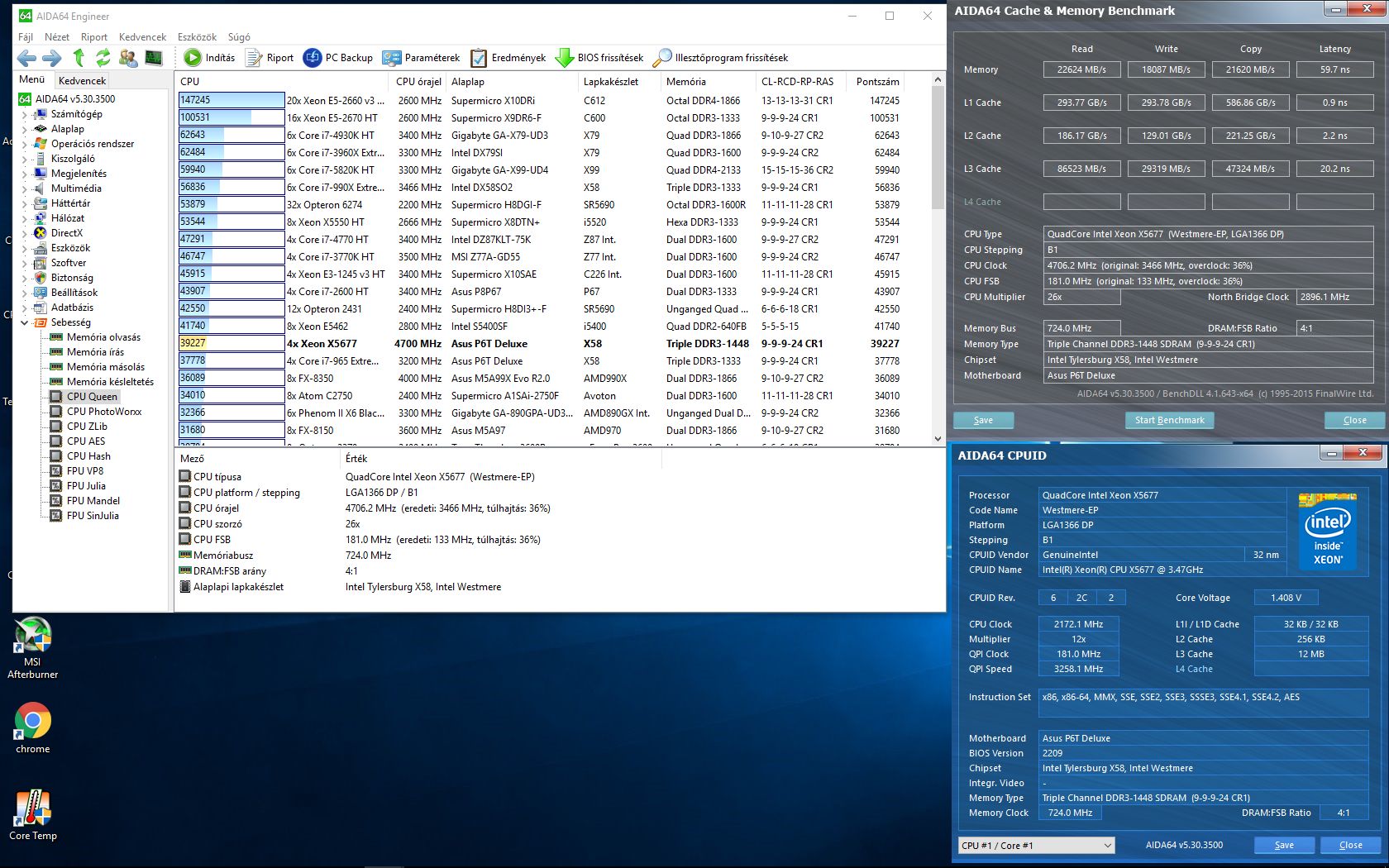Start benchmark with Indítás button
This screenshot has width=1389, height=868.
[210, 58]
